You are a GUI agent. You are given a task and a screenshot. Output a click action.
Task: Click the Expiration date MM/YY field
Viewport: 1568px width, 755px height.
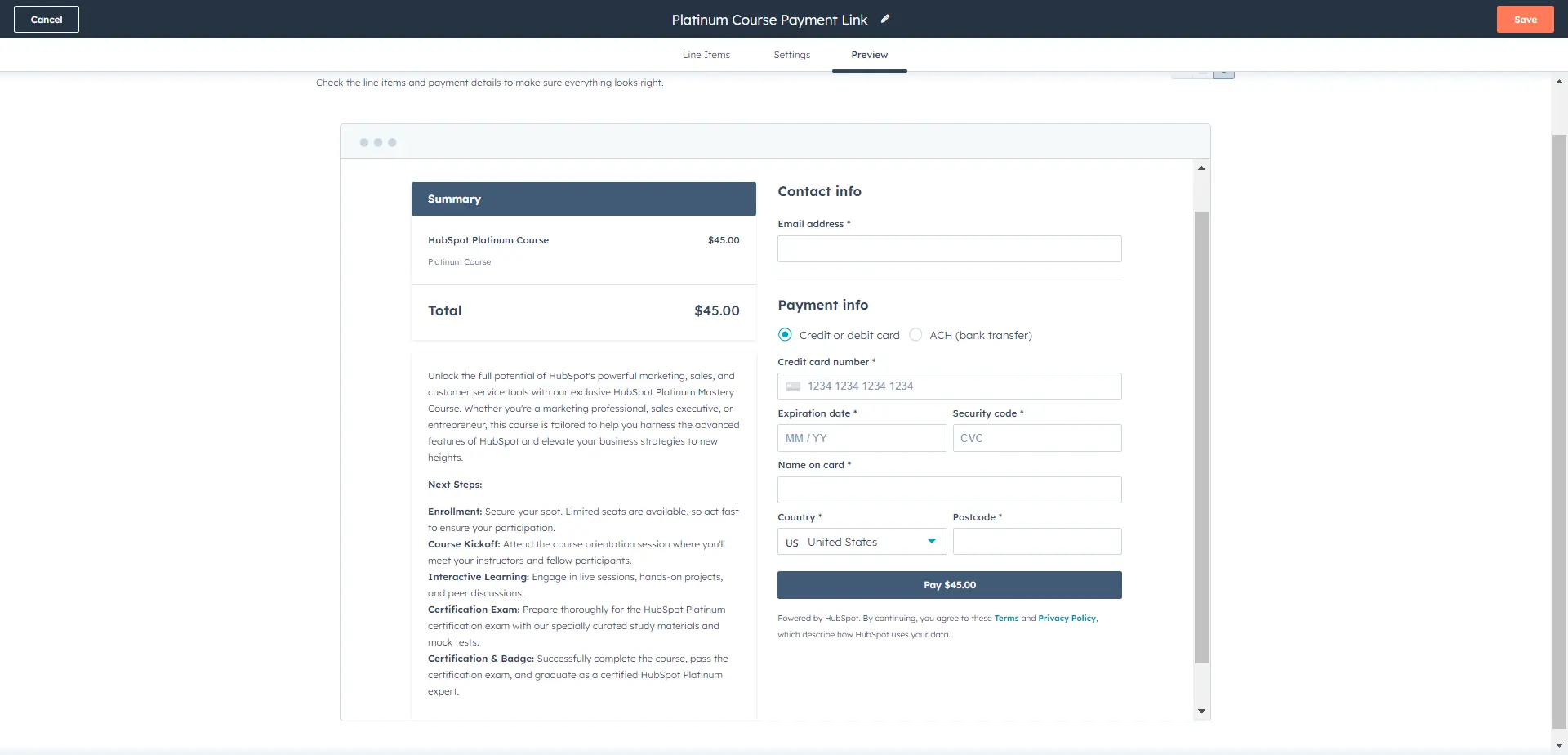862,438
